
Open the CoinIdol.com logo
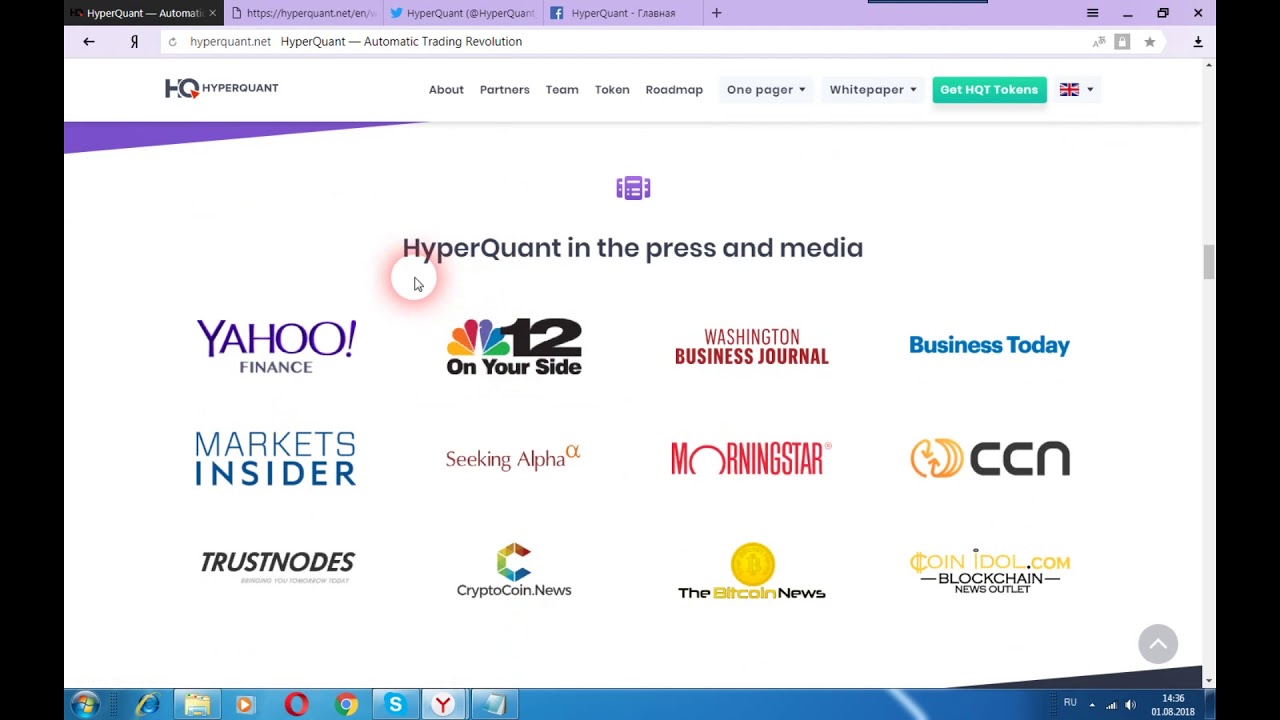[x=990, y=572]
